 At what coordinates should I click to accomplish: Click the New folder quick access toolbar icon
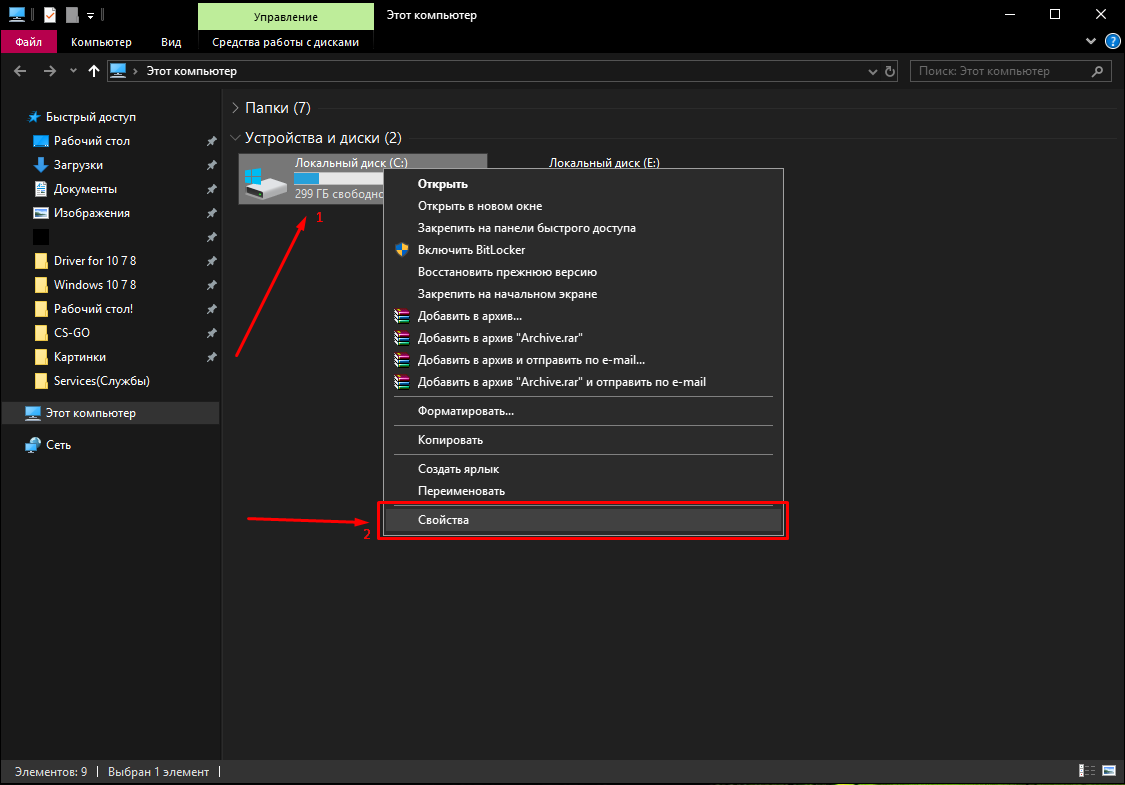72,14
